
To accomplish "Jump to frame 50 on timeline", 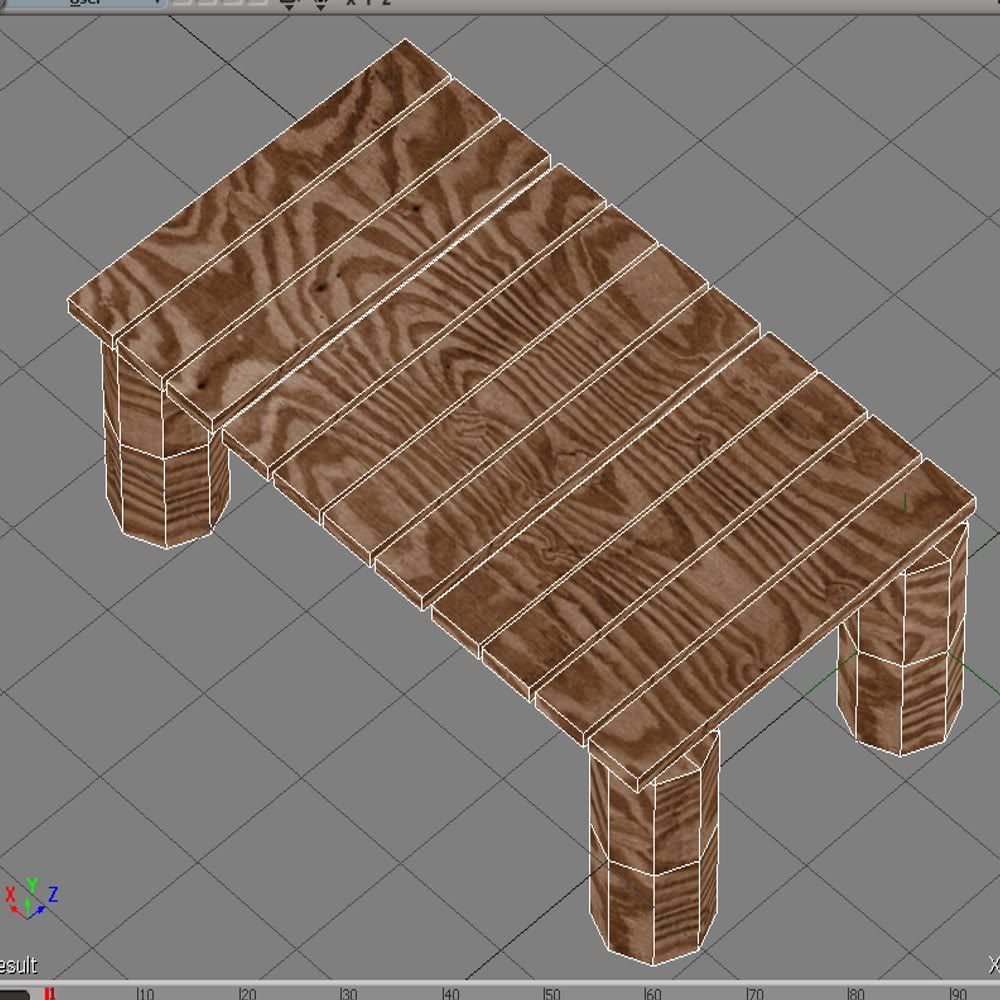I will 552,994.
